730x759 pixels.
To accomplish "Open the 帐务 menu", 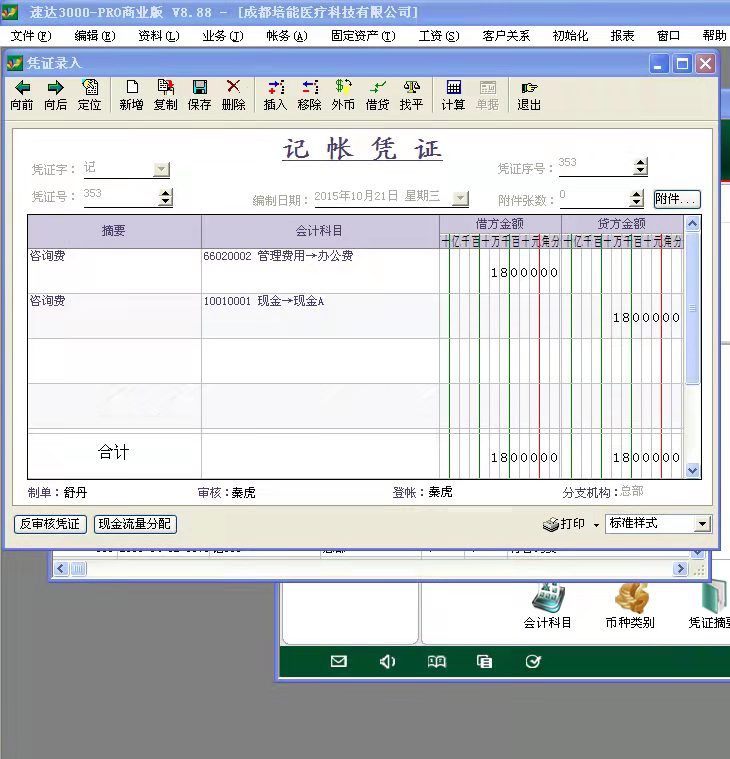I will 284,35.
